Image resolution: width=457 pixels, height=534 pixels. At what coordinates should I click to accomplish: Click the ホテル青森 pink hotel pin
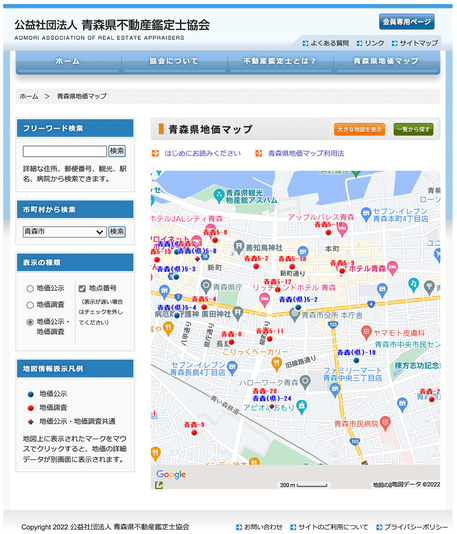392,268
